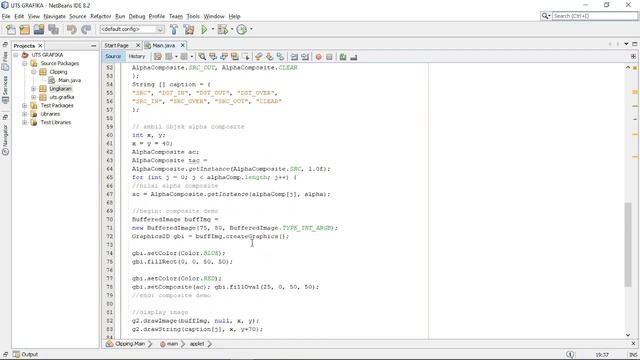Screen dimensions: 640x360
Task: Click the Build Project hammer icon
Action: click(x=174, y=29)
